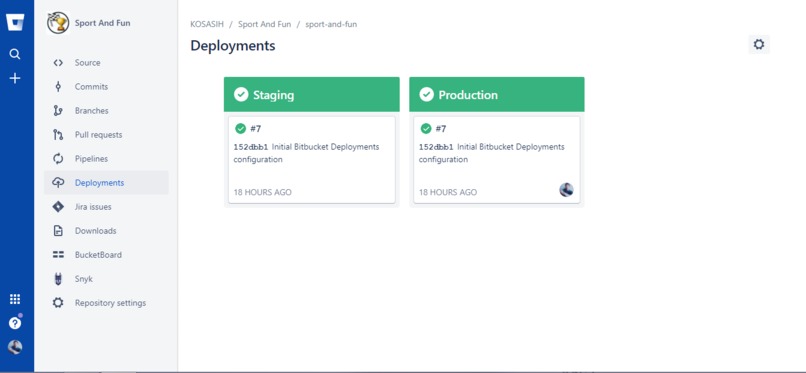This screenshot has width=806, height=373.
Task: Select the Deployments menu item
Action: pos(106,183)
